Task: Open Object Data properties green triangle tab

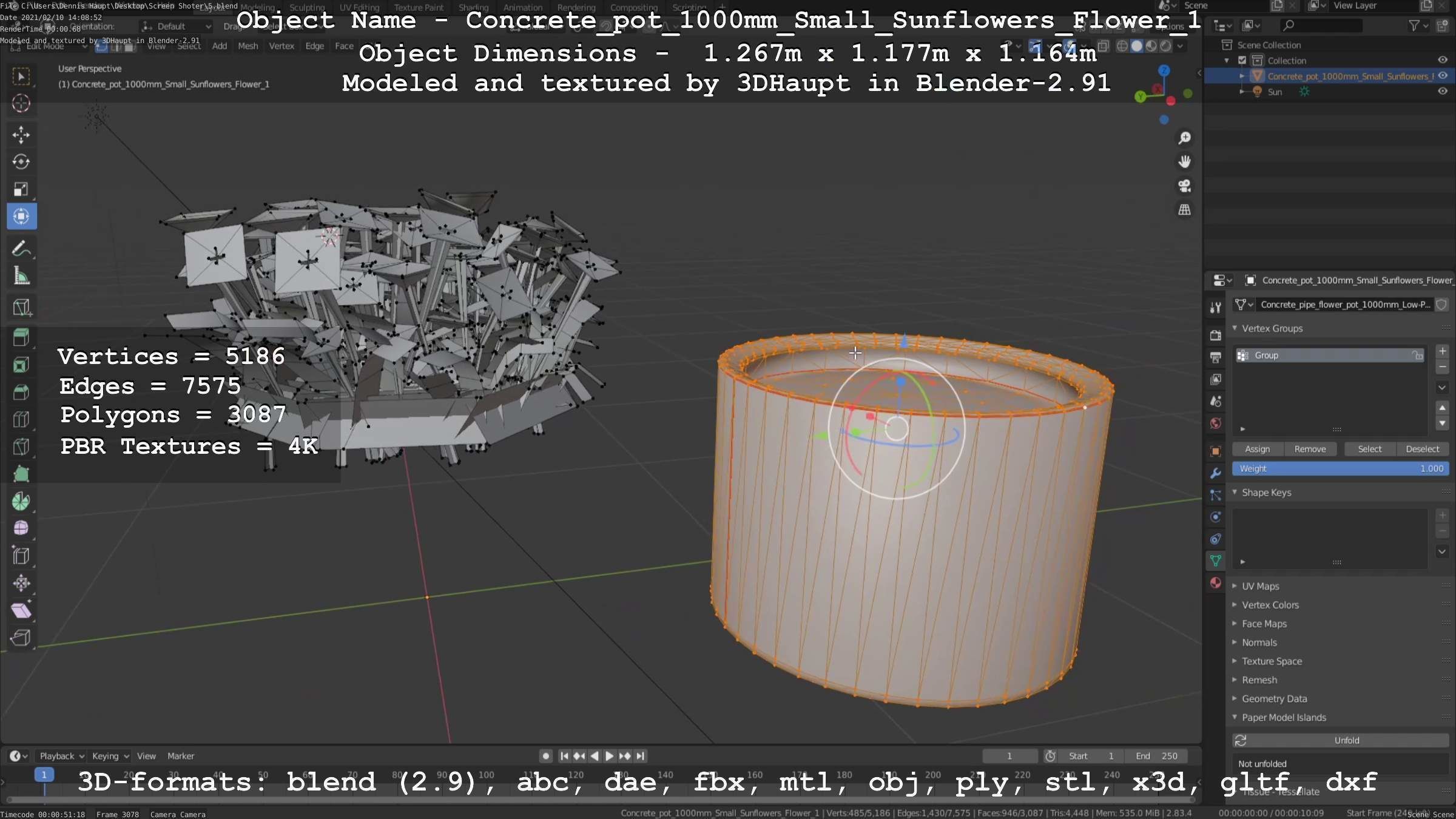Action: [1215, 561]
